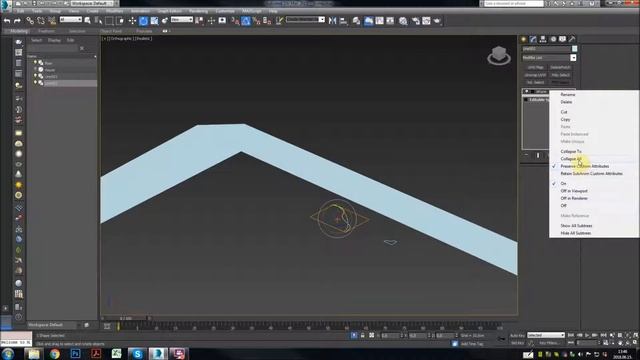Screen dimensions: 640x360
Task: Open bottom-left Workspace Default selector
Action: pos(52,325)
